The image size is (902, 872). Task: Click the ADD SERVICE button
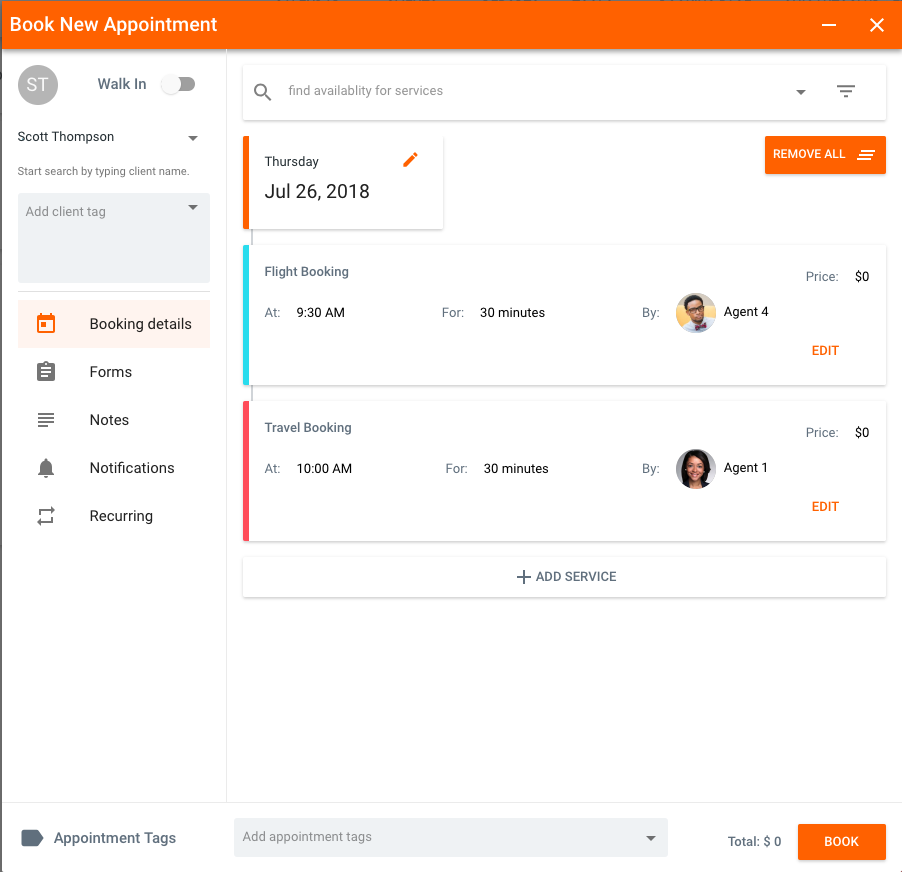[x=564, y=577]
